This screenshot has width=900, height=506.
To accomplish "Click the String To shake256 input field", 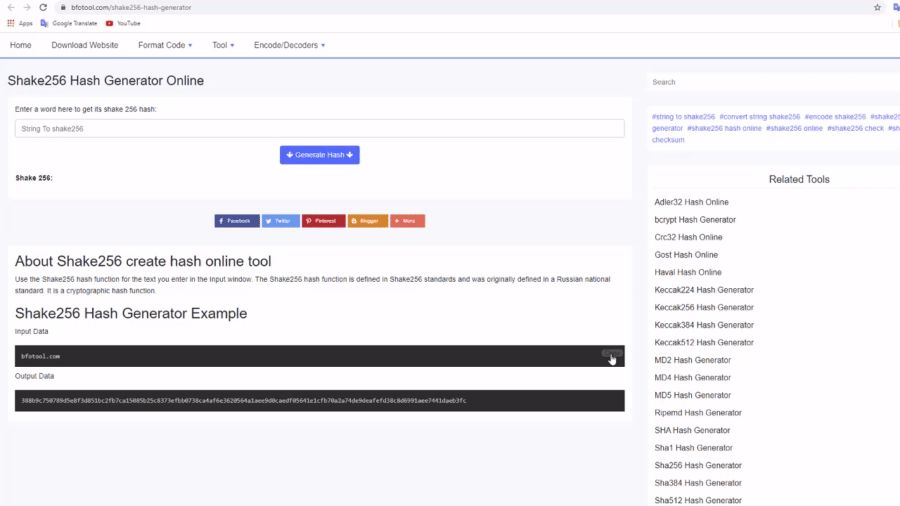I will [319, 129].
